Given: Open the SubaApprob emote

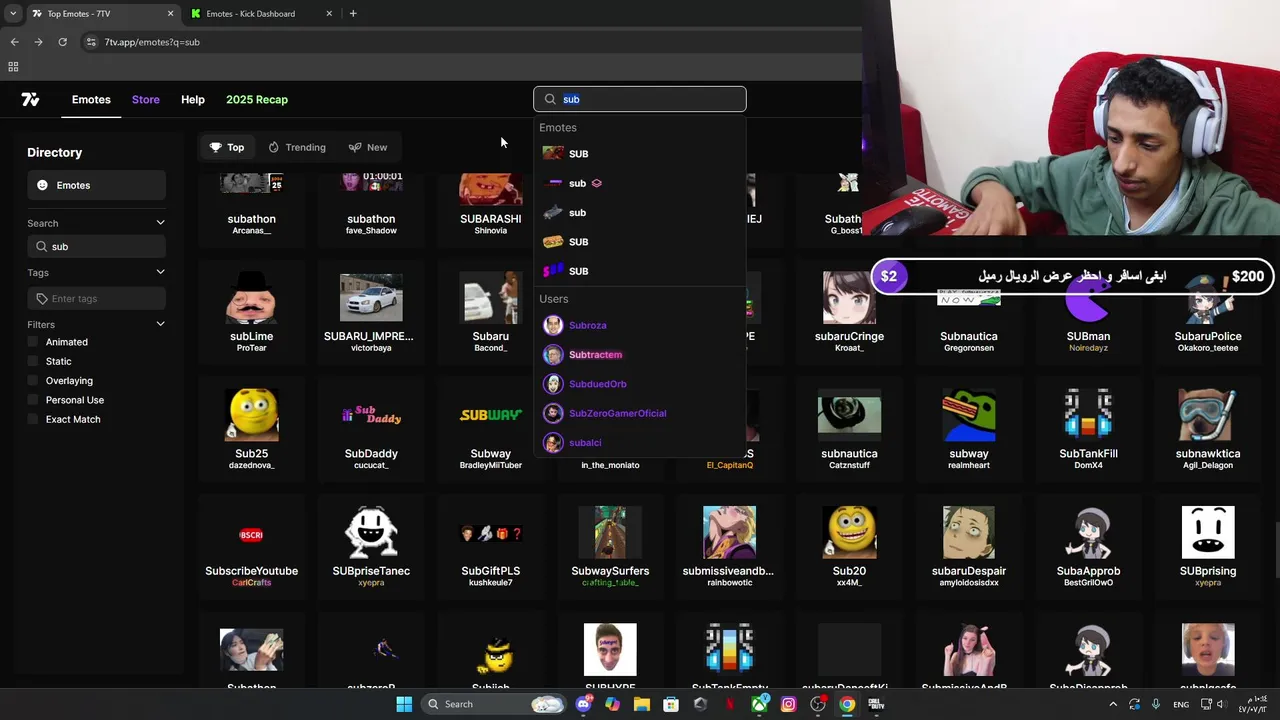Looking at the screenshot, I should click(x=1088, y=545).
